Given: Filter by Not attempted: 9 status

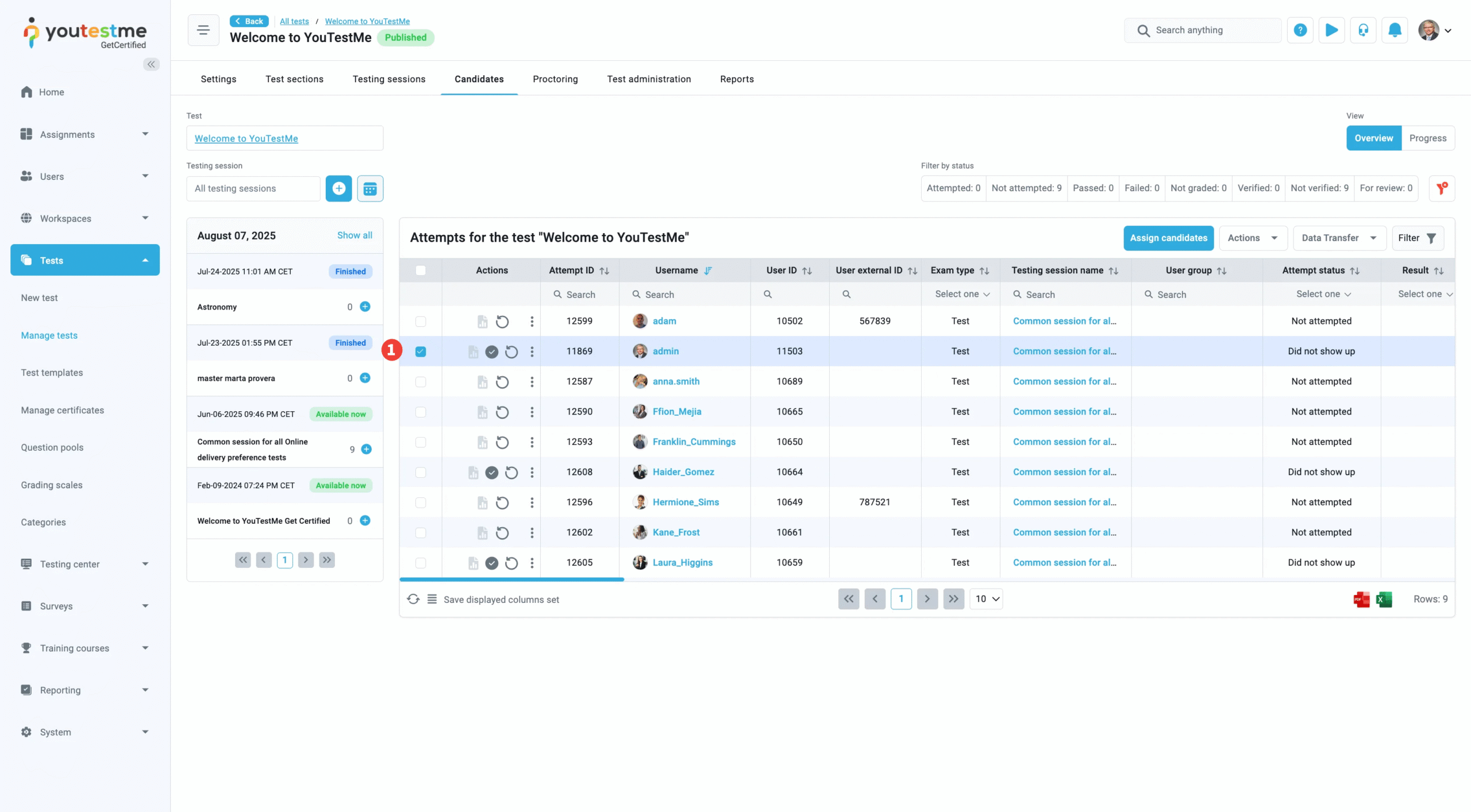Looking at the screenshot, I should (1026, 188).
